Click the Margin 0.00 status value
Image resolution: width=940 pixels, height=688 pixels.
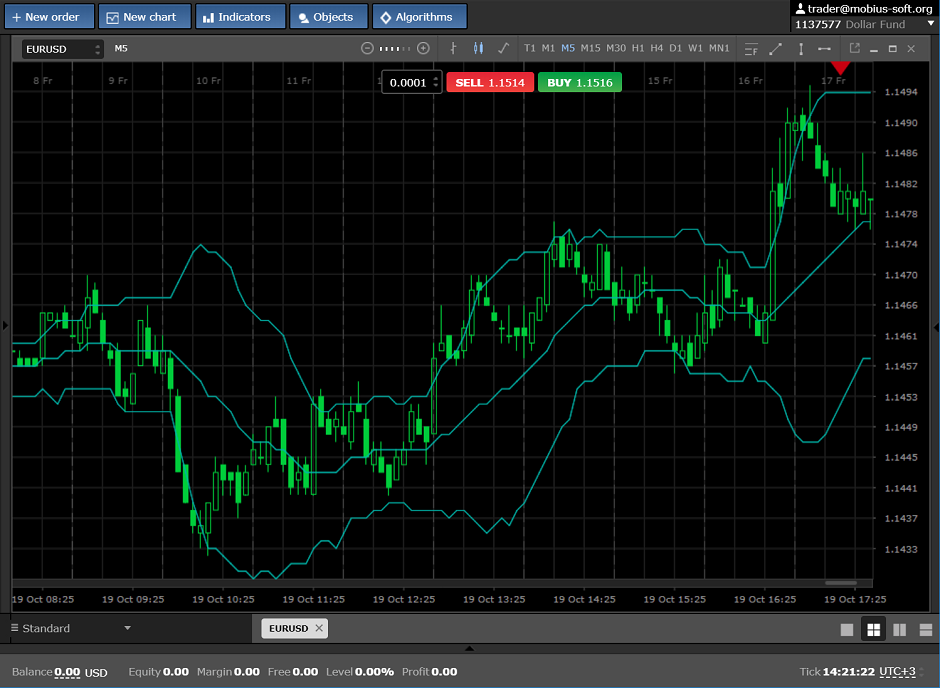pyautogui.click(x=246, y=672)
